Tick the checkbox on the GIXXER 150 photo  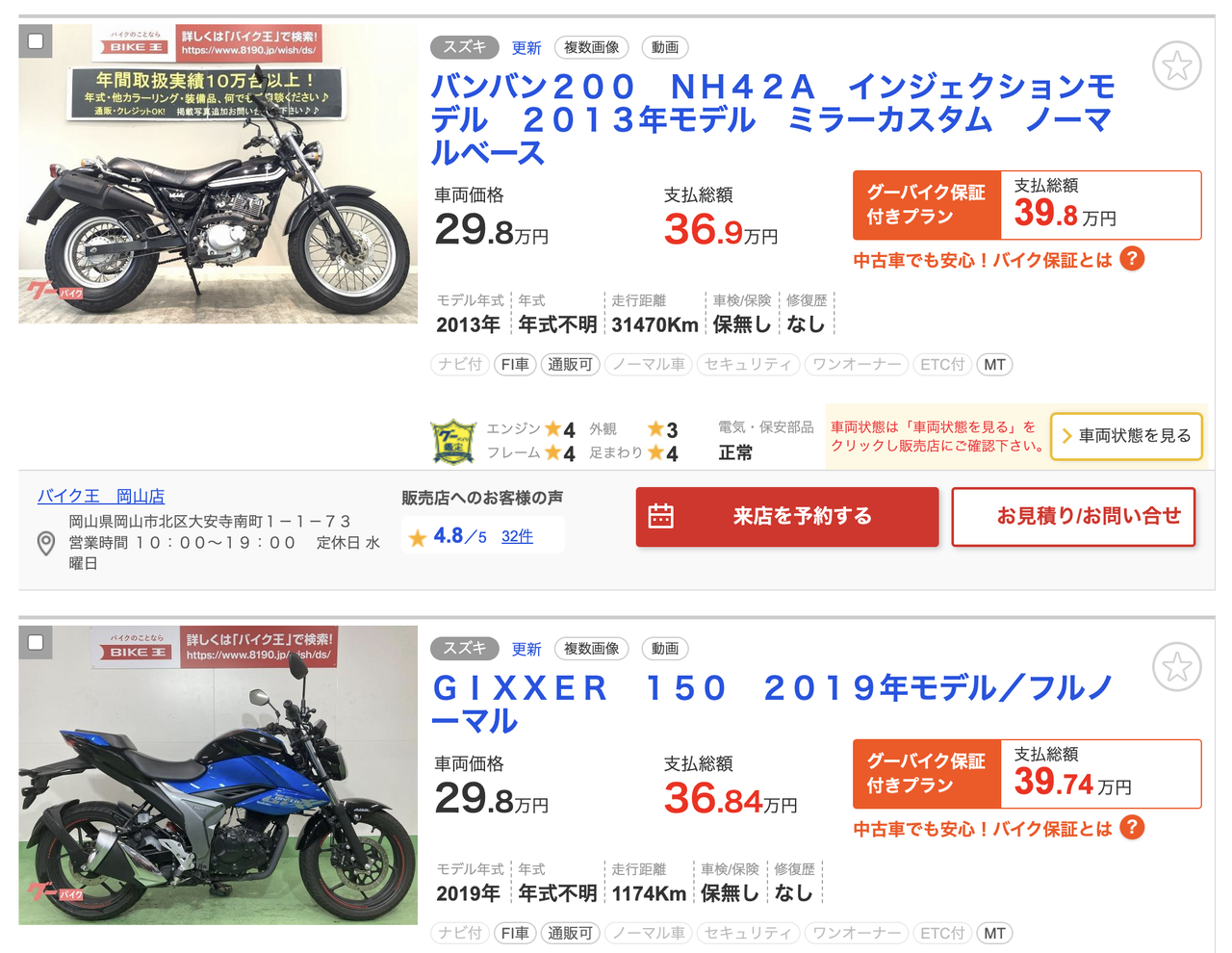[x=36, y=642]
